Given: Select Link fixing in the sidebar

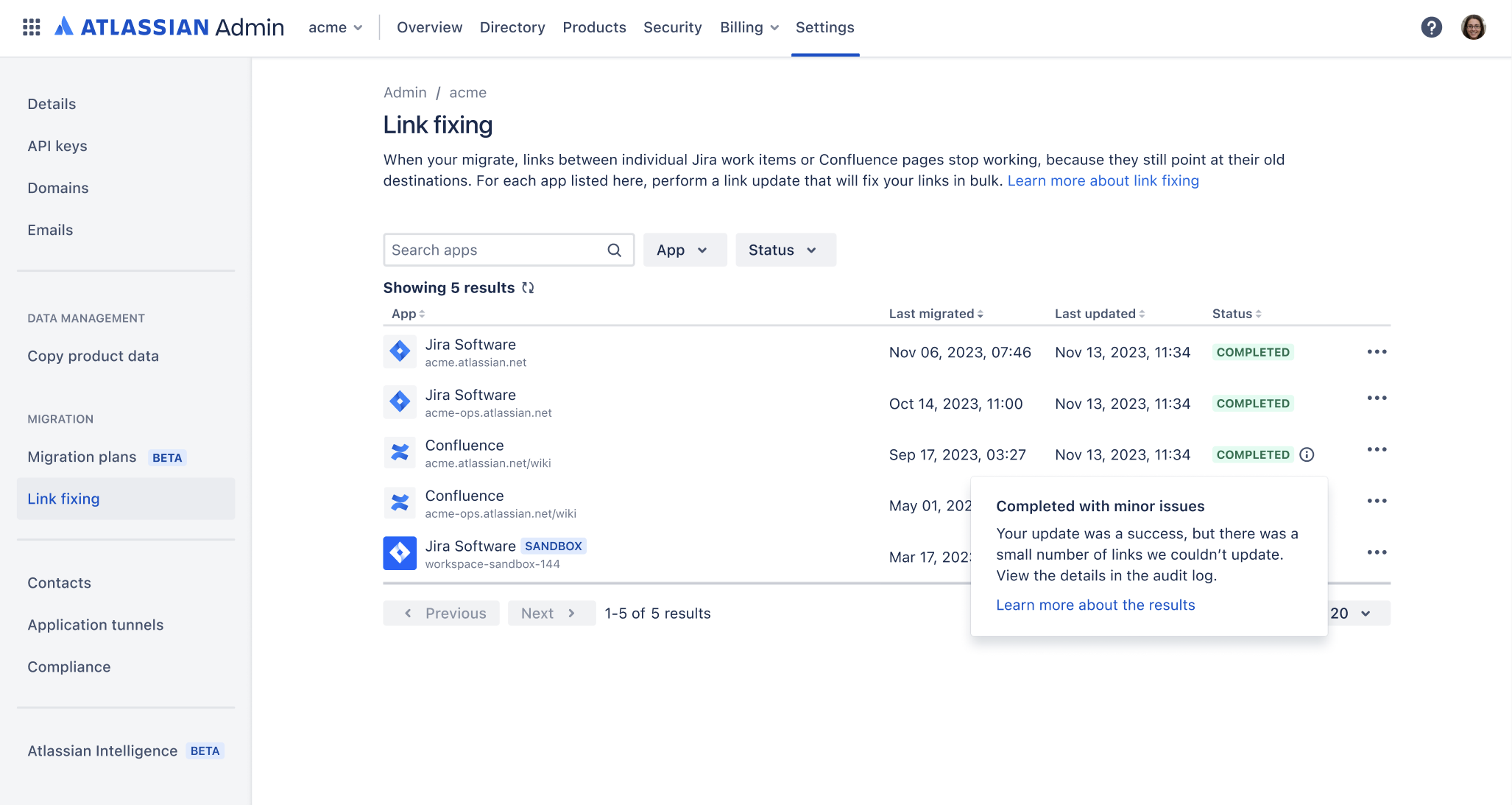Looking at the screenshot, I should click(x=126, y=499).
